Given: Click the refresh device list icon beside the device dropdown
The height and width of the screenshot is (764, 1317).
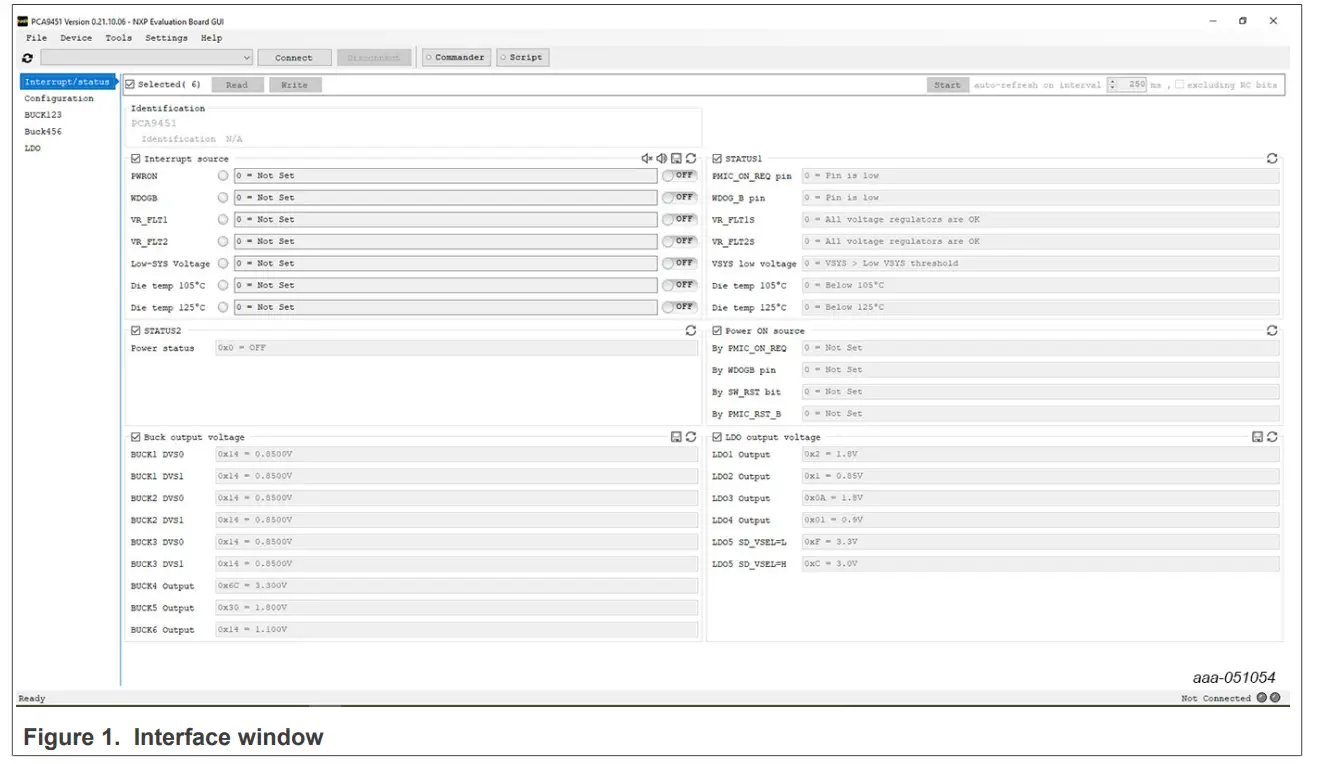Looking at the screenshot, I should click(27, 58).
